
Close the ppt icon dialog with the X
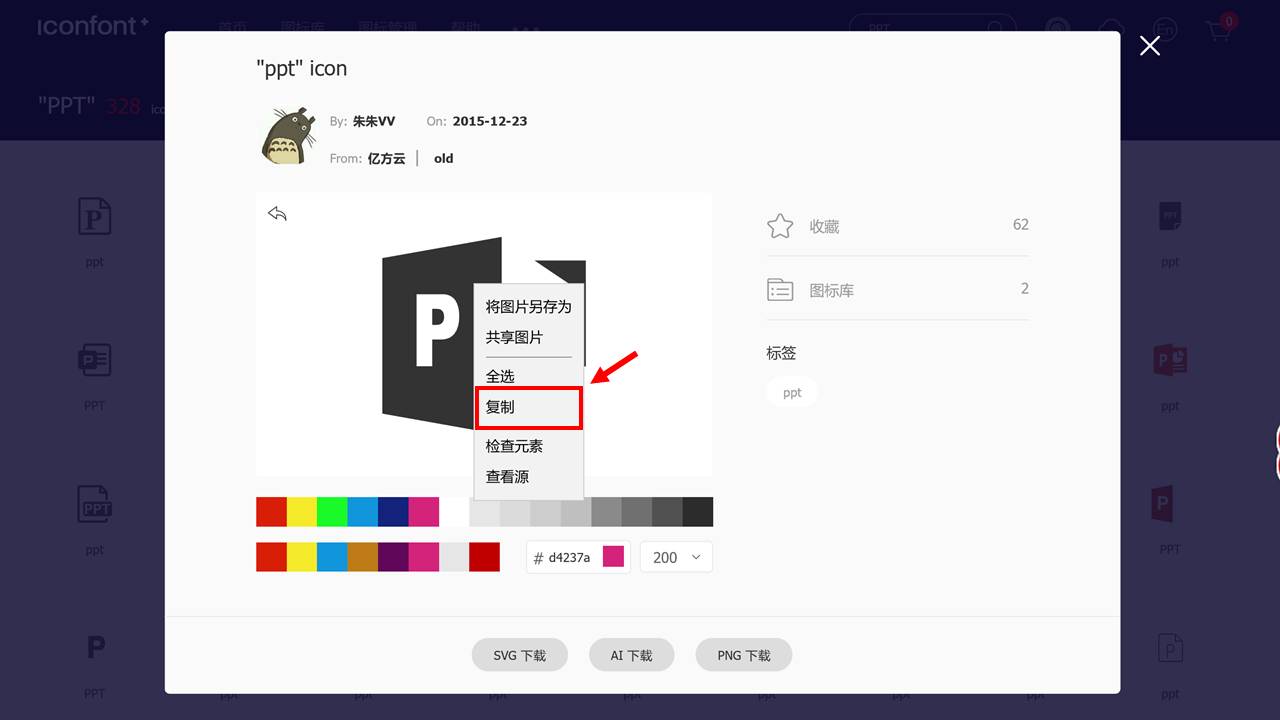[x=1150, y=45]
